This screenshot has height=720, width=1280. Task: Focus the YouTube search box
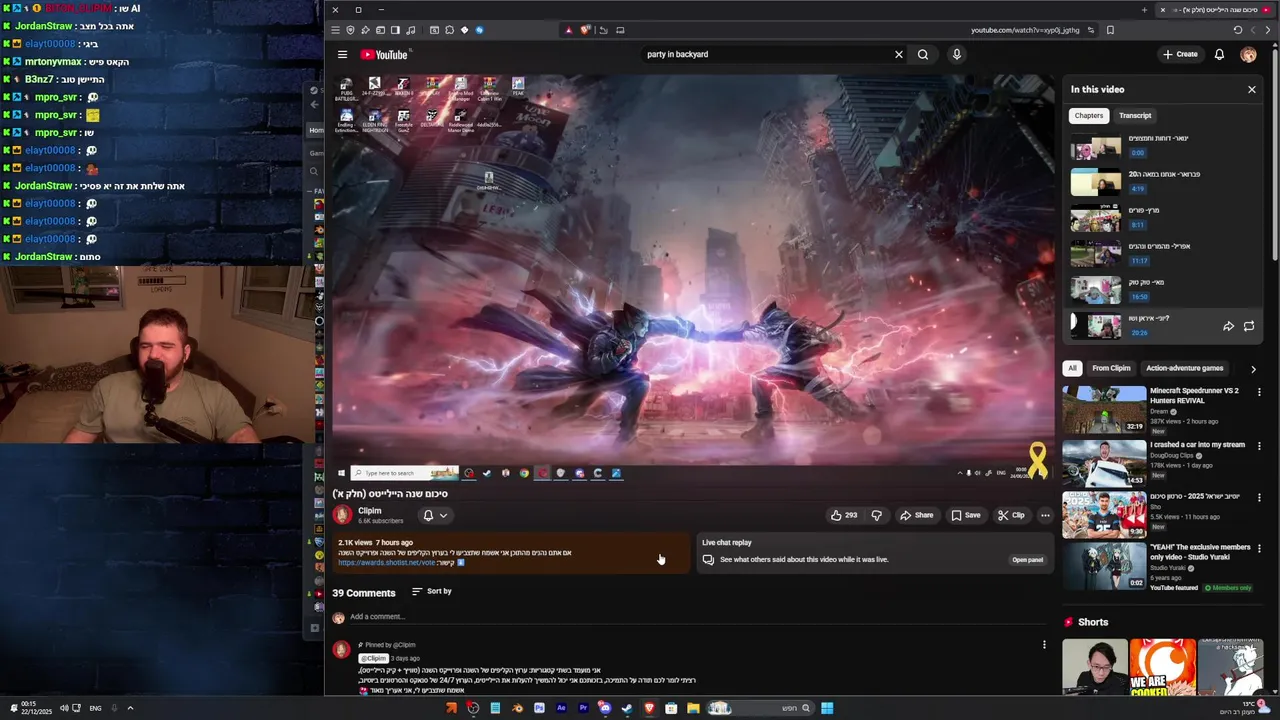pos(765,55)
